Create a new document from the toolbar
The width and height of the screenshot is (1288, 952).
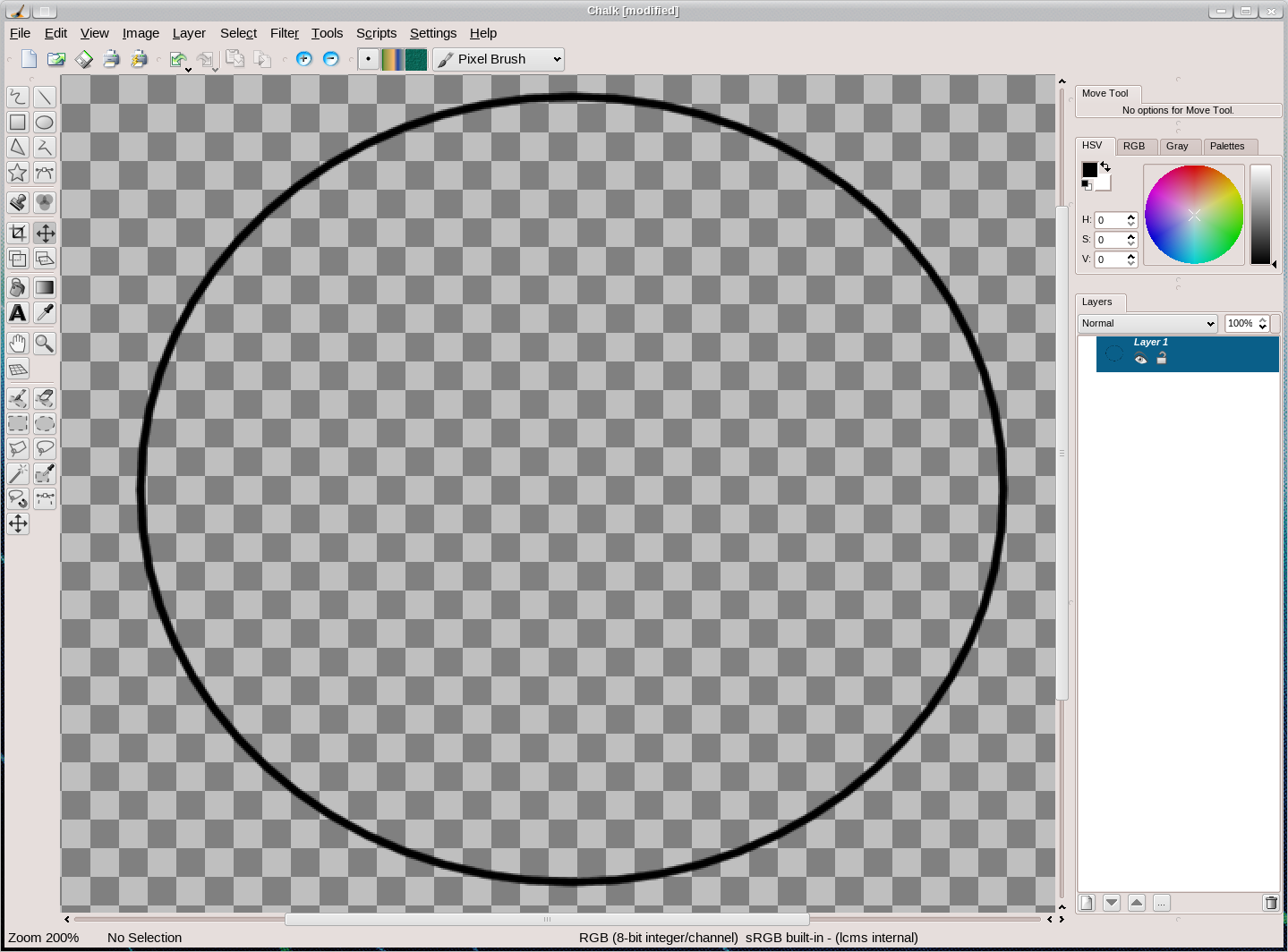click(30, 59)
